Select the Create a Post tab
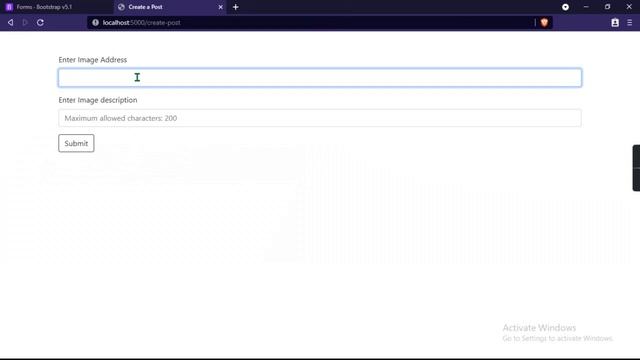Screen dimensions: 640x360 (171, 7)
